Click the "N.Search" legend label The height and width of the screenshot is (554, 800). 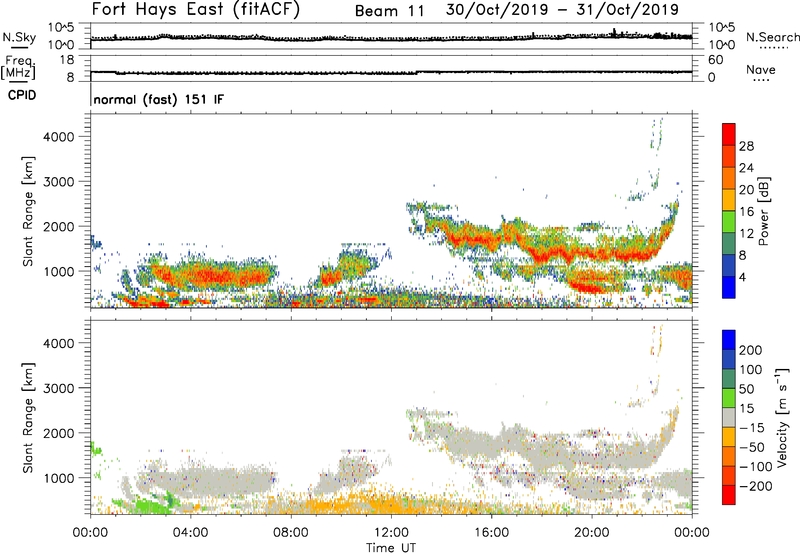click(772, 37)
